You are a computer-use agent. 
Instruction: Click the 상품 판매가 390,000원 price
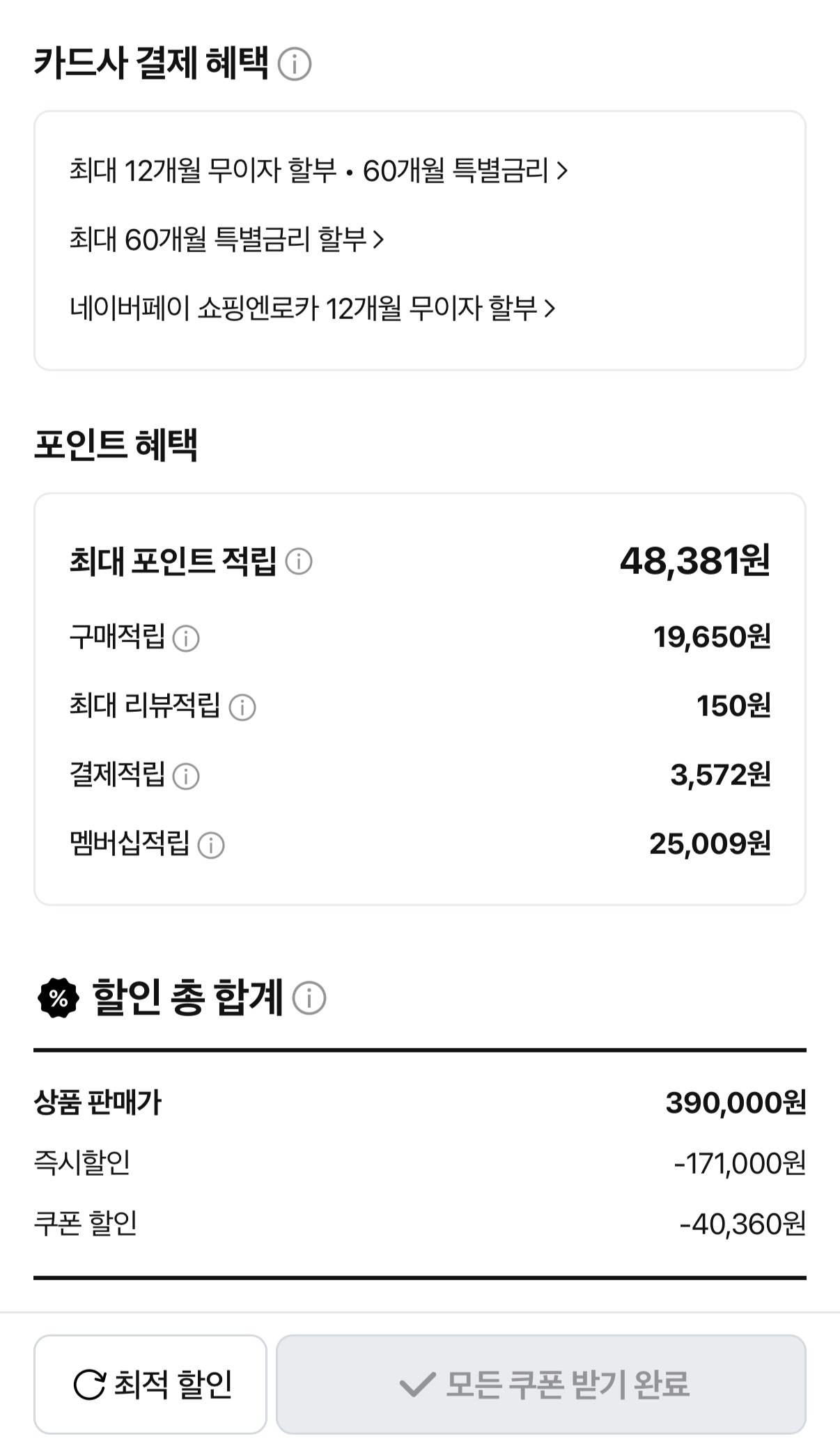coord(736,1103)
